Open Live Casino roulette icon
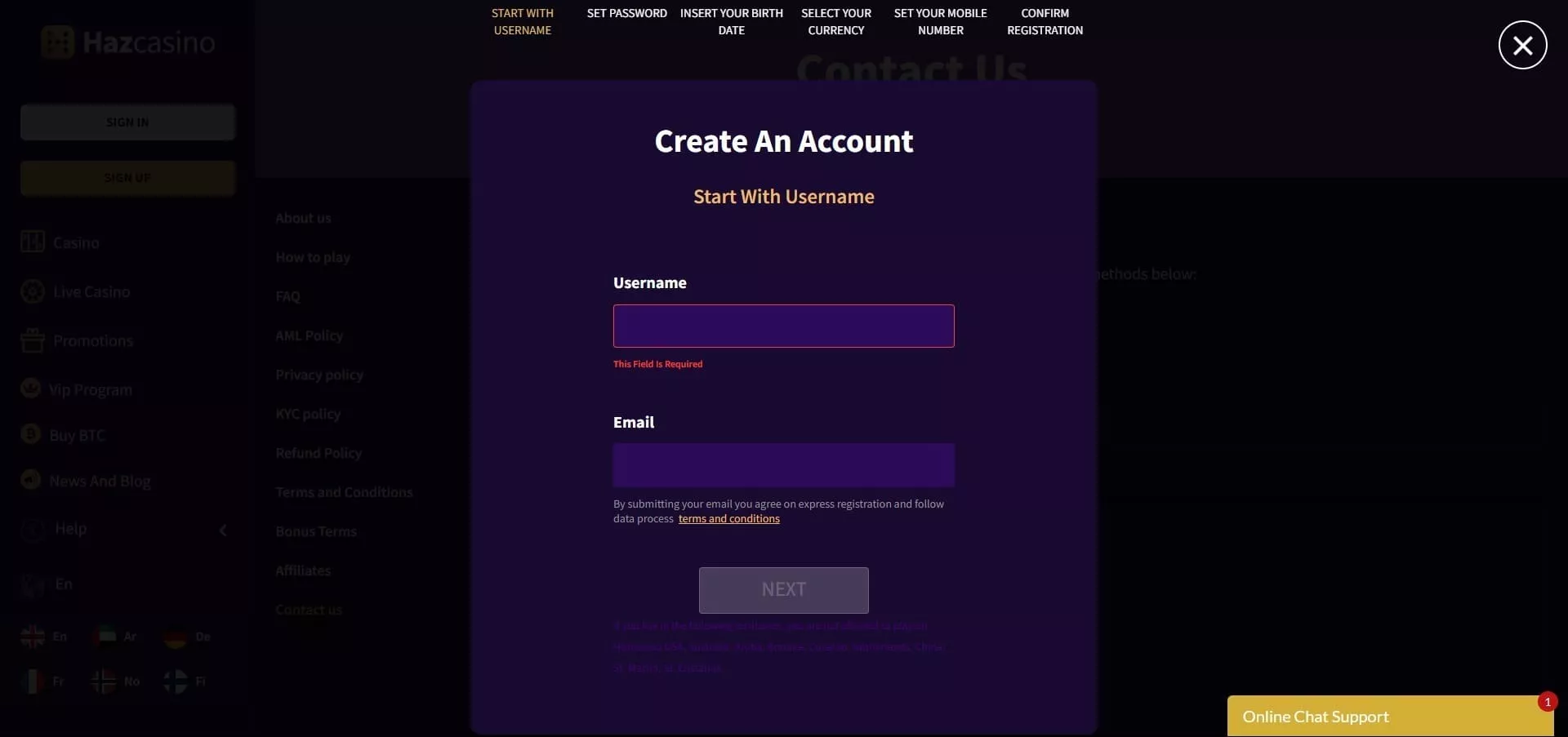Screen dimensions: 1568x737 [33, 291]
